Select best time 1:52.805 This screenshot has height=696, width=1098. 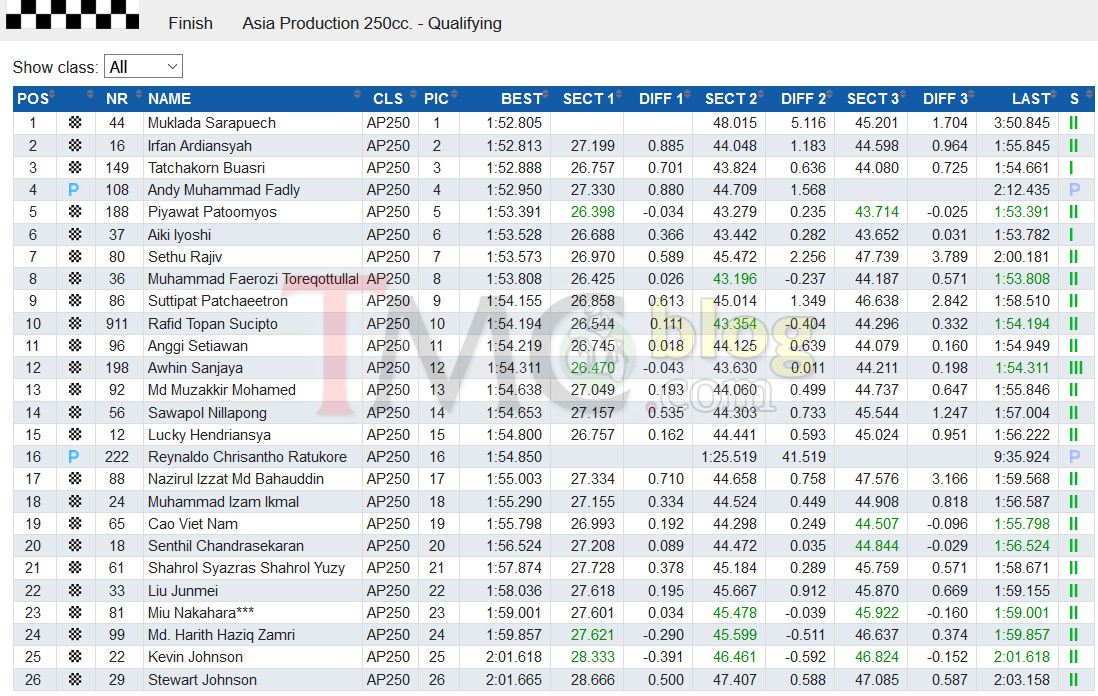click(514, 123)
